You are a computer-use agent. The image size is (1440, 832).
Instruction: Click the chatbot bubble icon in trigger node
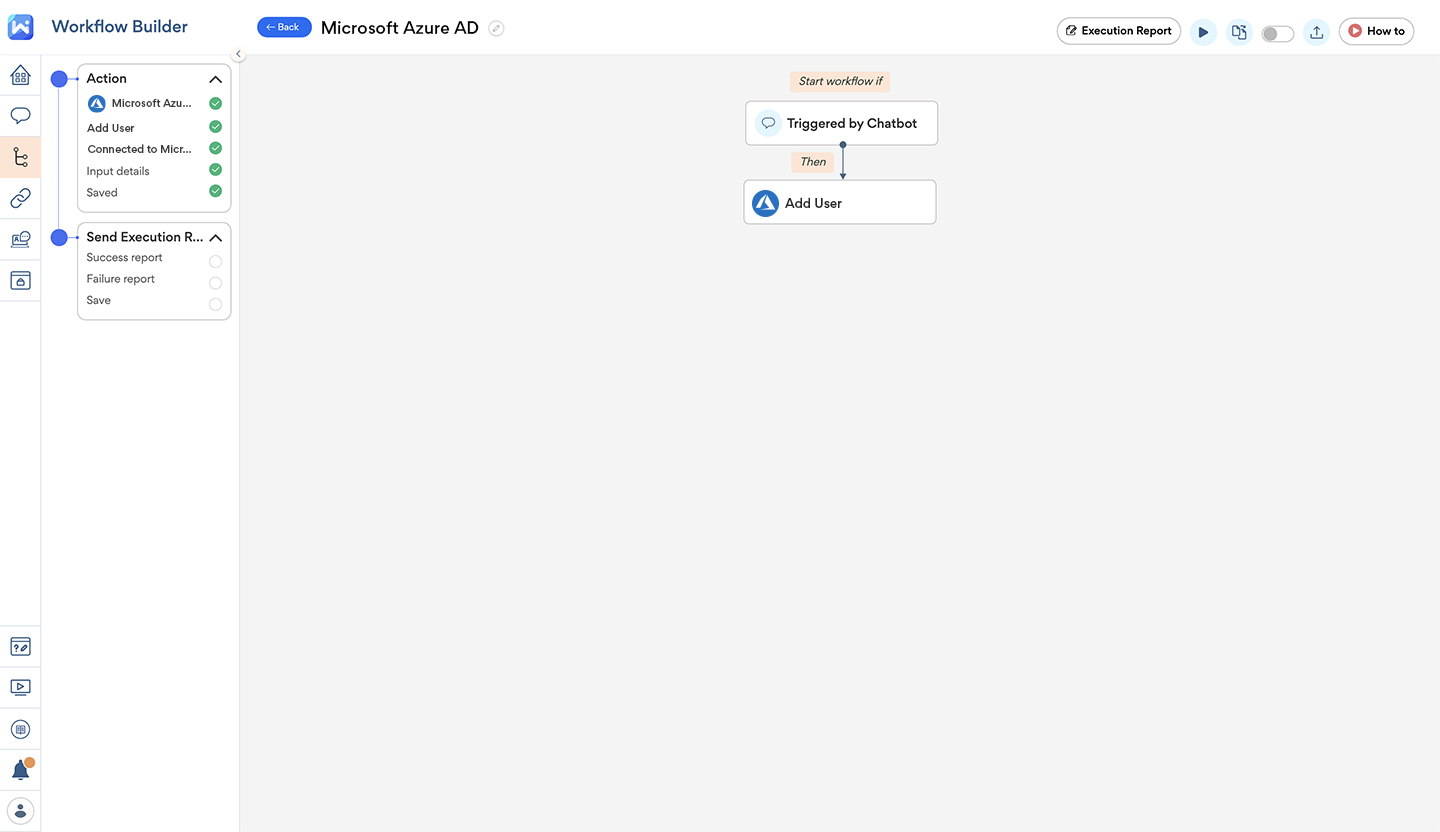pyautogui.click(x=768, y=123)
